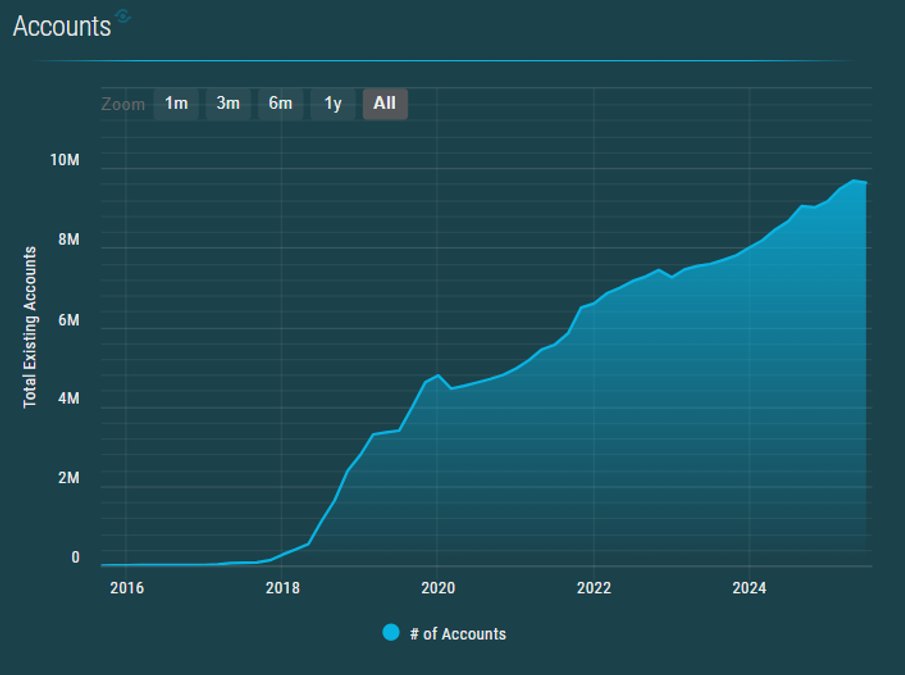
Task: Select the 6m zoom range
Action: pos(280,104)
